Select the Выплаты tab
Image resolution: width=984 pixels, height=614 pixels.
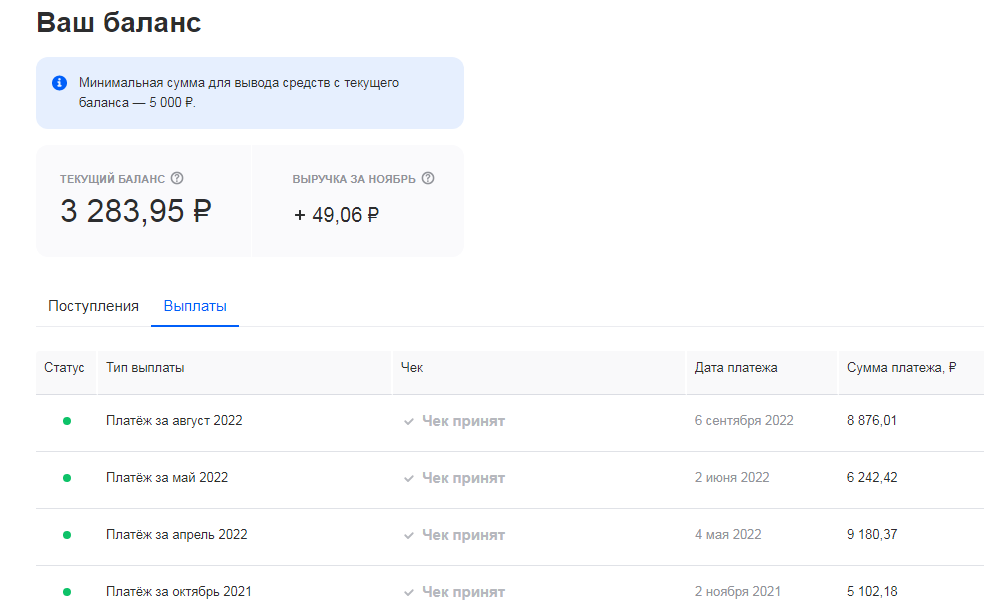coord(195,306)
